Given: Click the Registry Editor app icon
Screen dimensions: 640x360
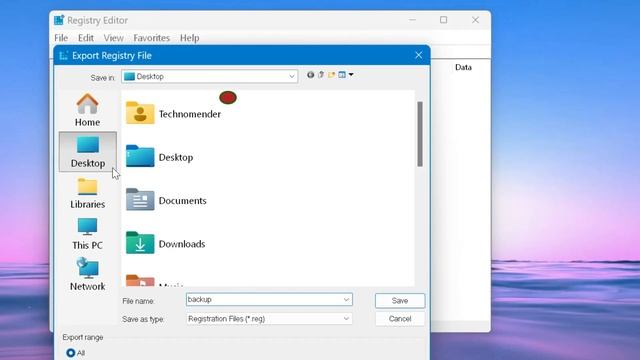Looking at the screenshot, I should click(59, 20).
